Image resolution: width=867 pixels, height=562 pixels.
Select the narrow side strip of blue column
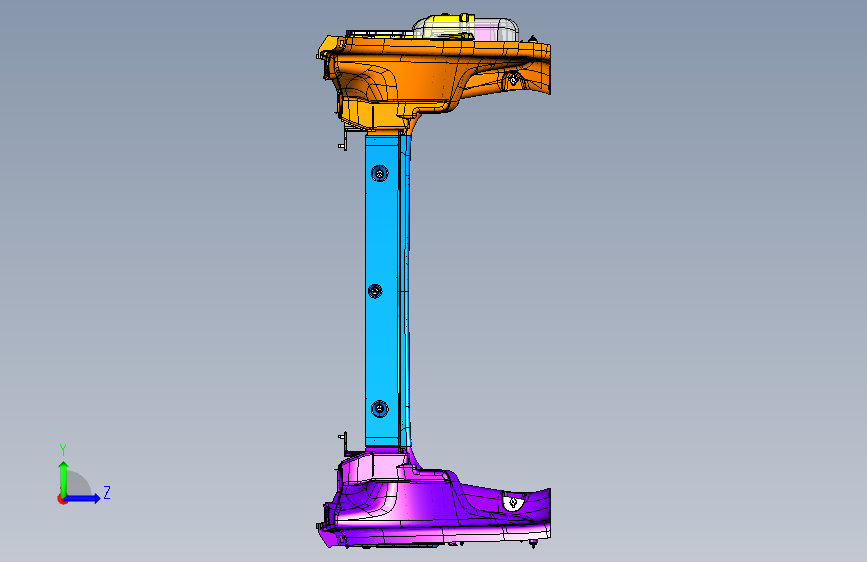405,290
